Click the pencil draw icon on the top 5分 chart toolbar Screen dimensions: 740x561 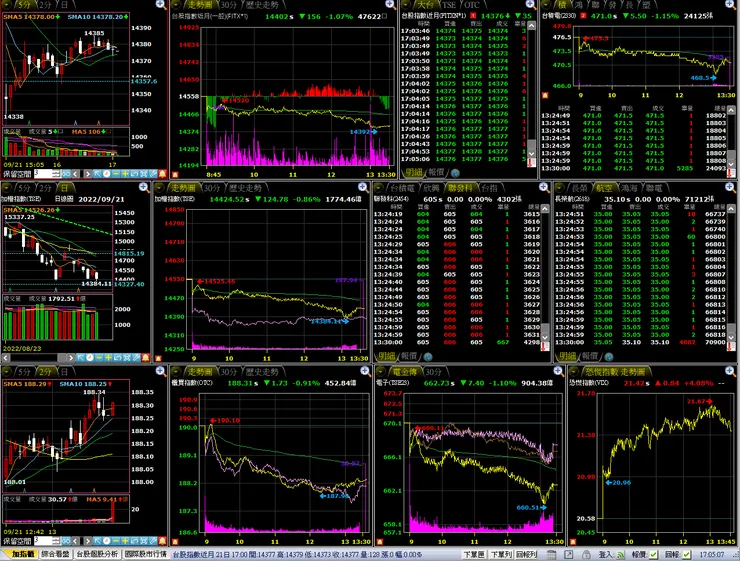[x=153, y=174]
